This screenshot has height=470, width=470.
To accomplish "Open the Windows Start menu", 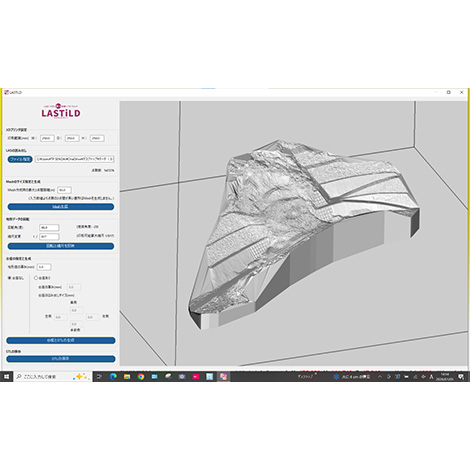I will (6, 376).
